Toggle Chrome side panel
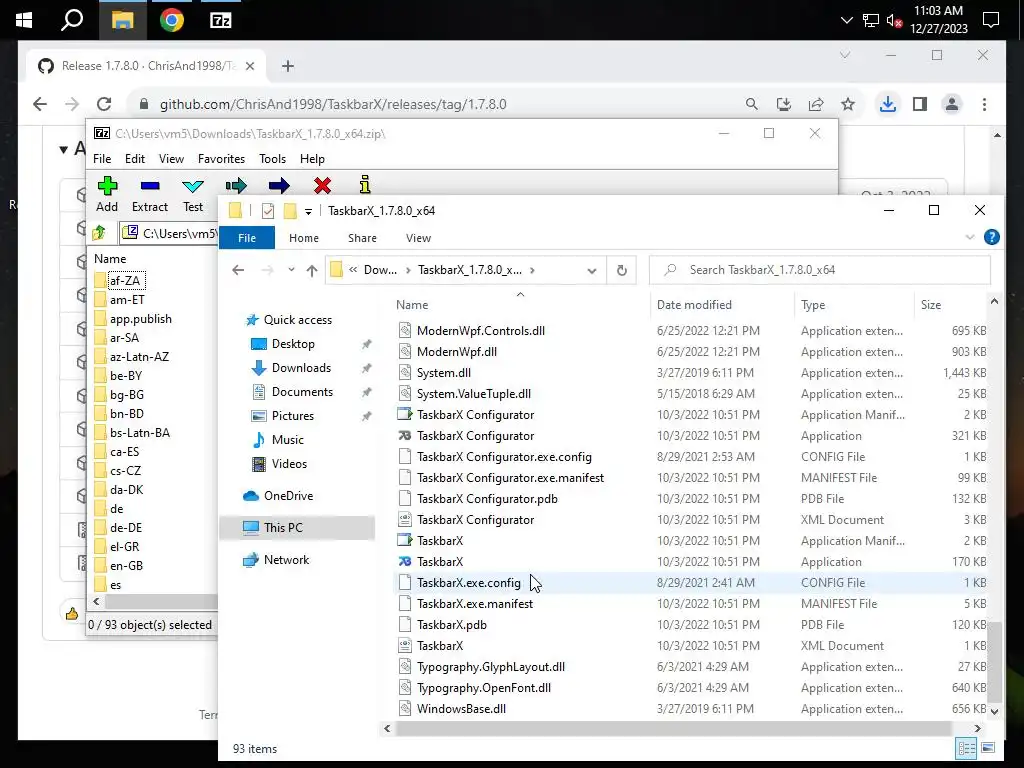Screen dimensions: 1024x768 pos(920,104)
